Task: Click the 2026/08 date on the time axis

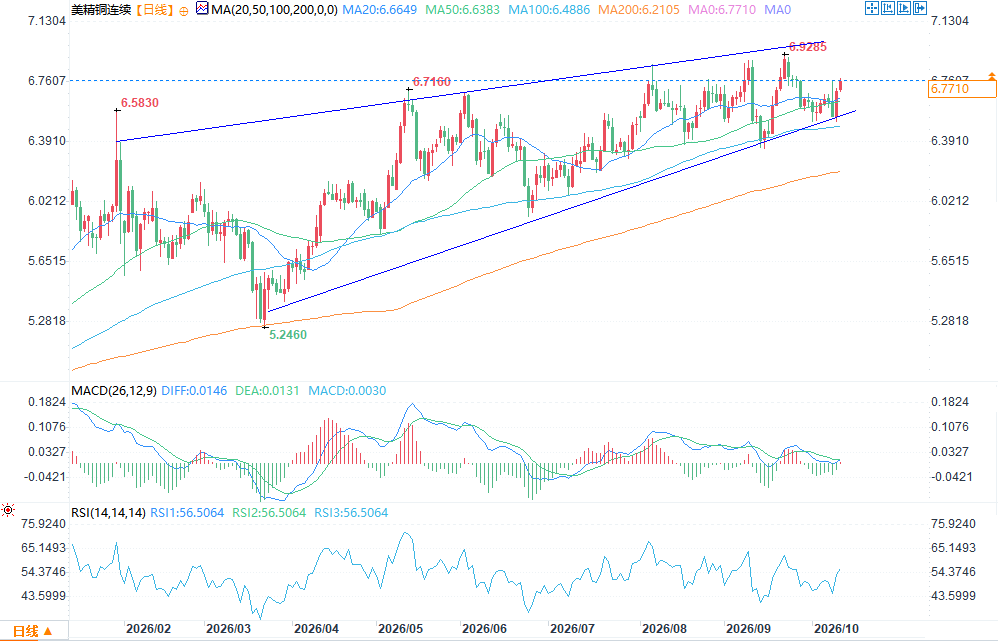Action: 664,629
